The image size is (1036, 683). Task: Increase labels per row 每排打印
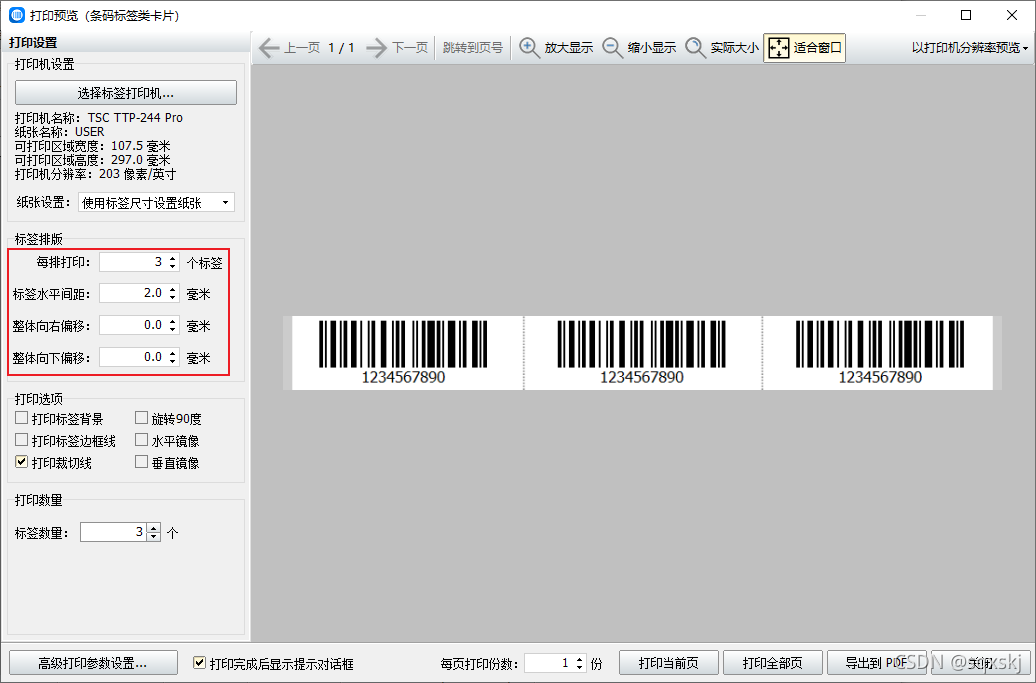tap(172, 258)
